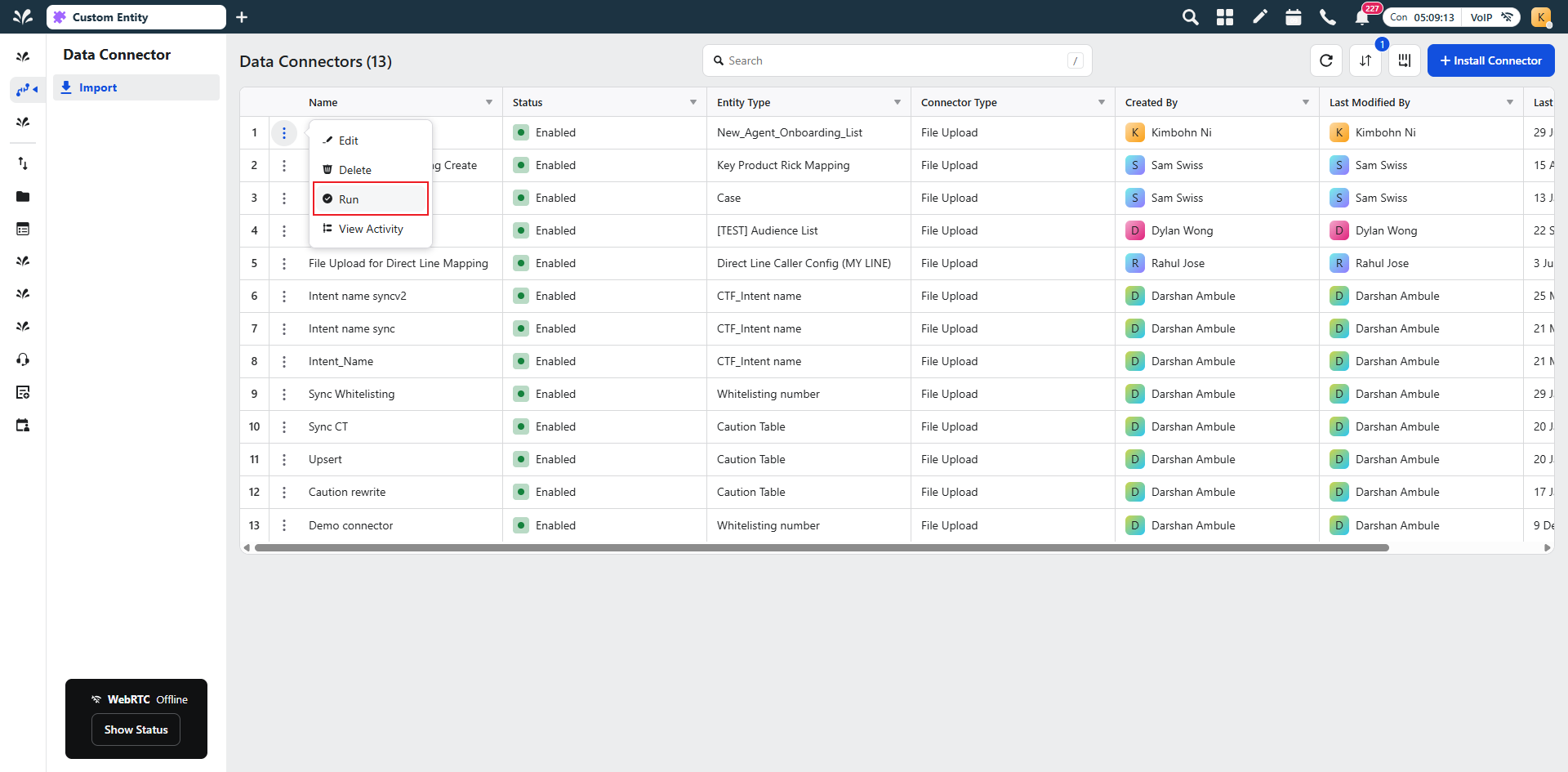This screenshot has width=1568, height=772.
Task: Add a new tab with plus icon
Action: pyautogui.click(x=242, y=17)
